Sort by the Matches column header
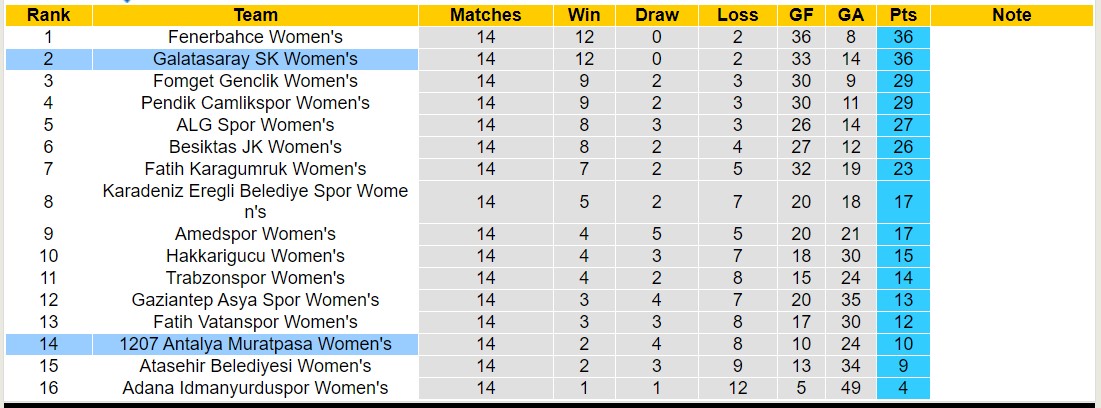Screen dimensions: 1101x408 [485, 15]
